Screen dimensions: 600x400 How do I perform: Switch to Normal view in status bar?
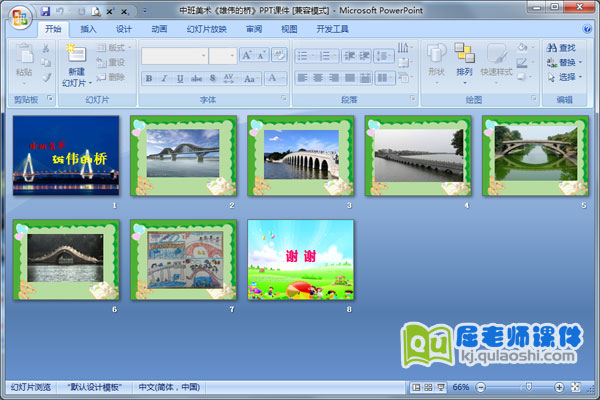(415, 387)
